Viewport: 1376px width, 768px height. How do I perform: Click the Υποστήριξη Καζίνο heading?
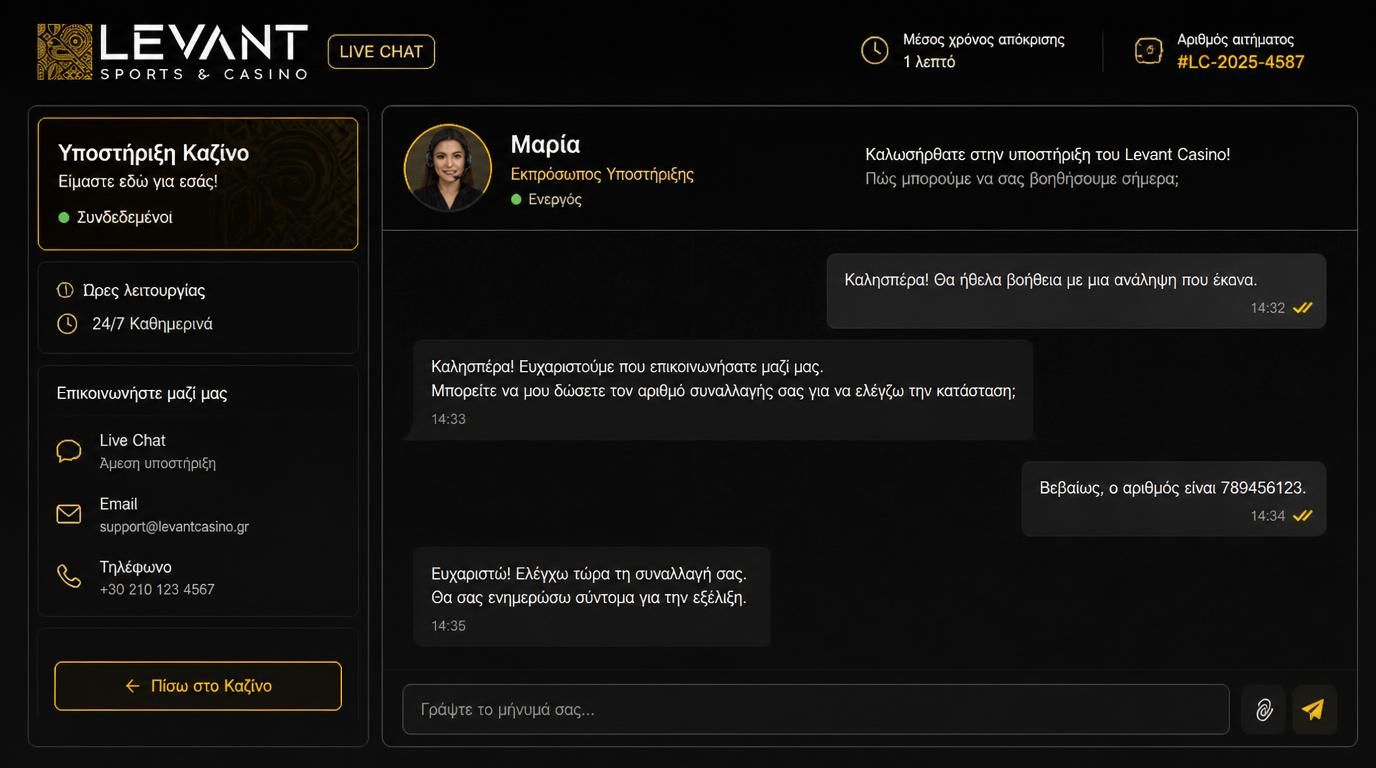tap(153, 153)
